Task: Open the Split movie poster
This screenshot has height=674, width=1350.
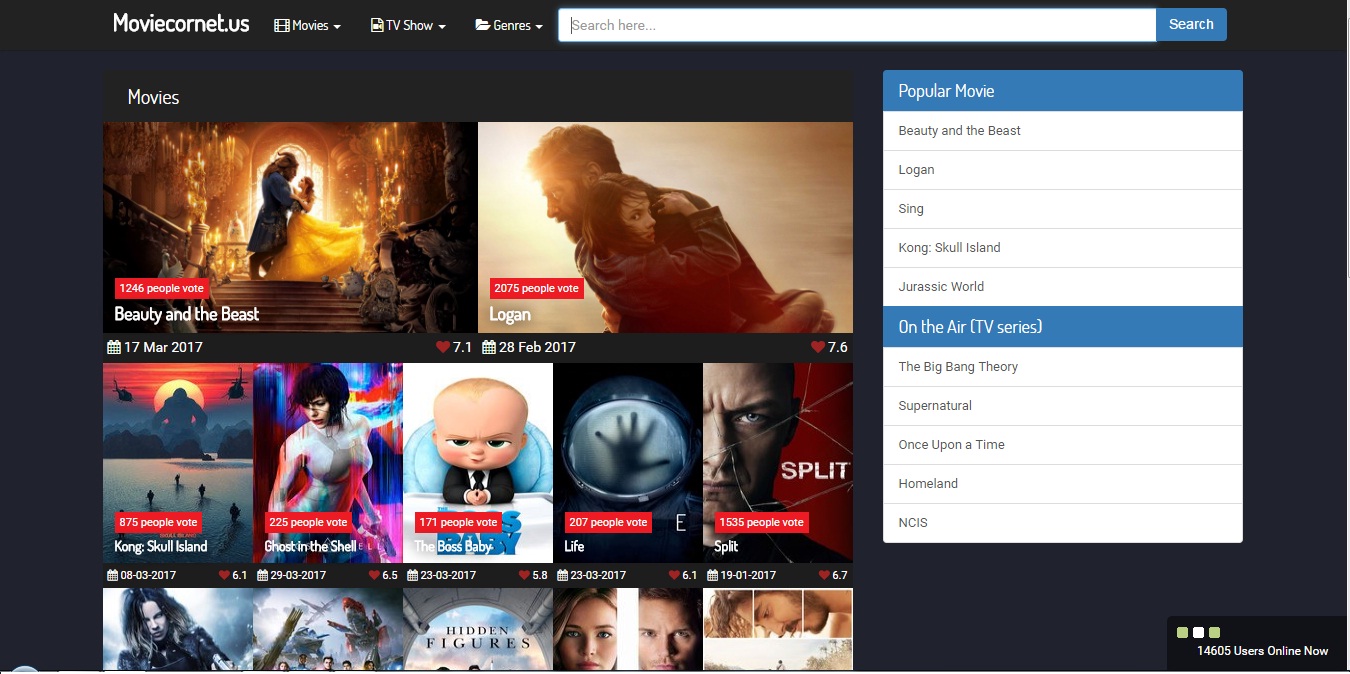Action: click(778, 462)
